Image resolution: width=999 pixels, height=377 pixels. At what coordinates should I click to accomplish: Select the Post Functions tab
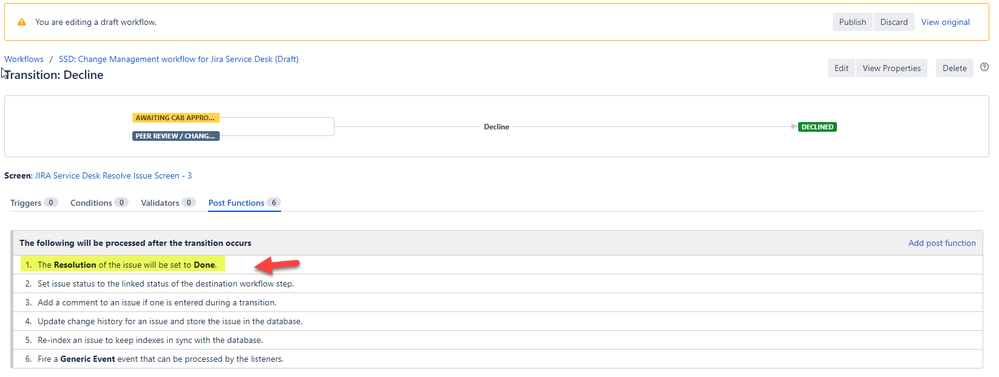pyautogui.click(x=245, y=203)
